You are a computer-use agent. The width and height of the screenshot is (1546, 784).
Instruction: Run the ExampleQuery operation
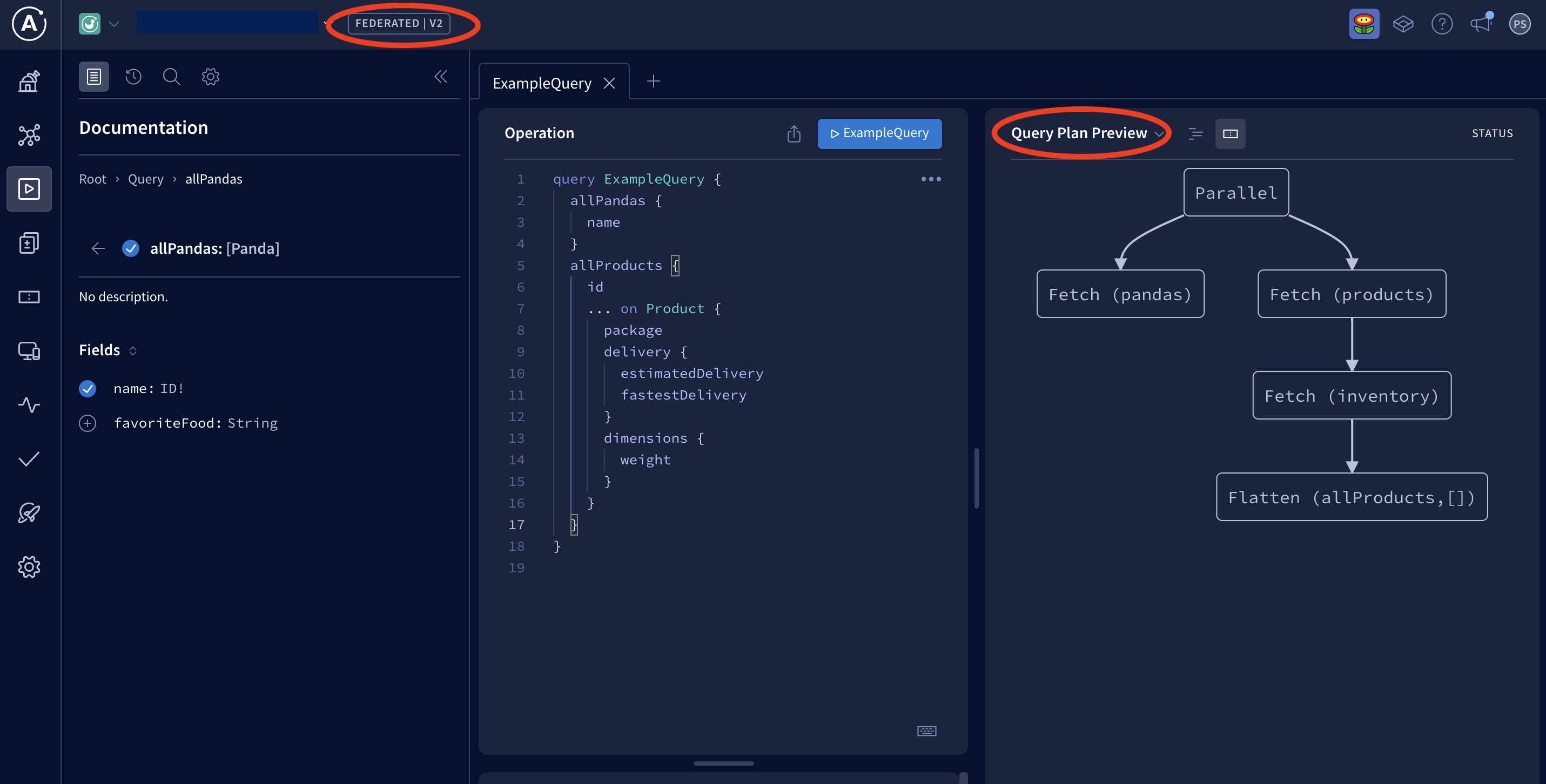pyautogui.click(x=879, y=133)
